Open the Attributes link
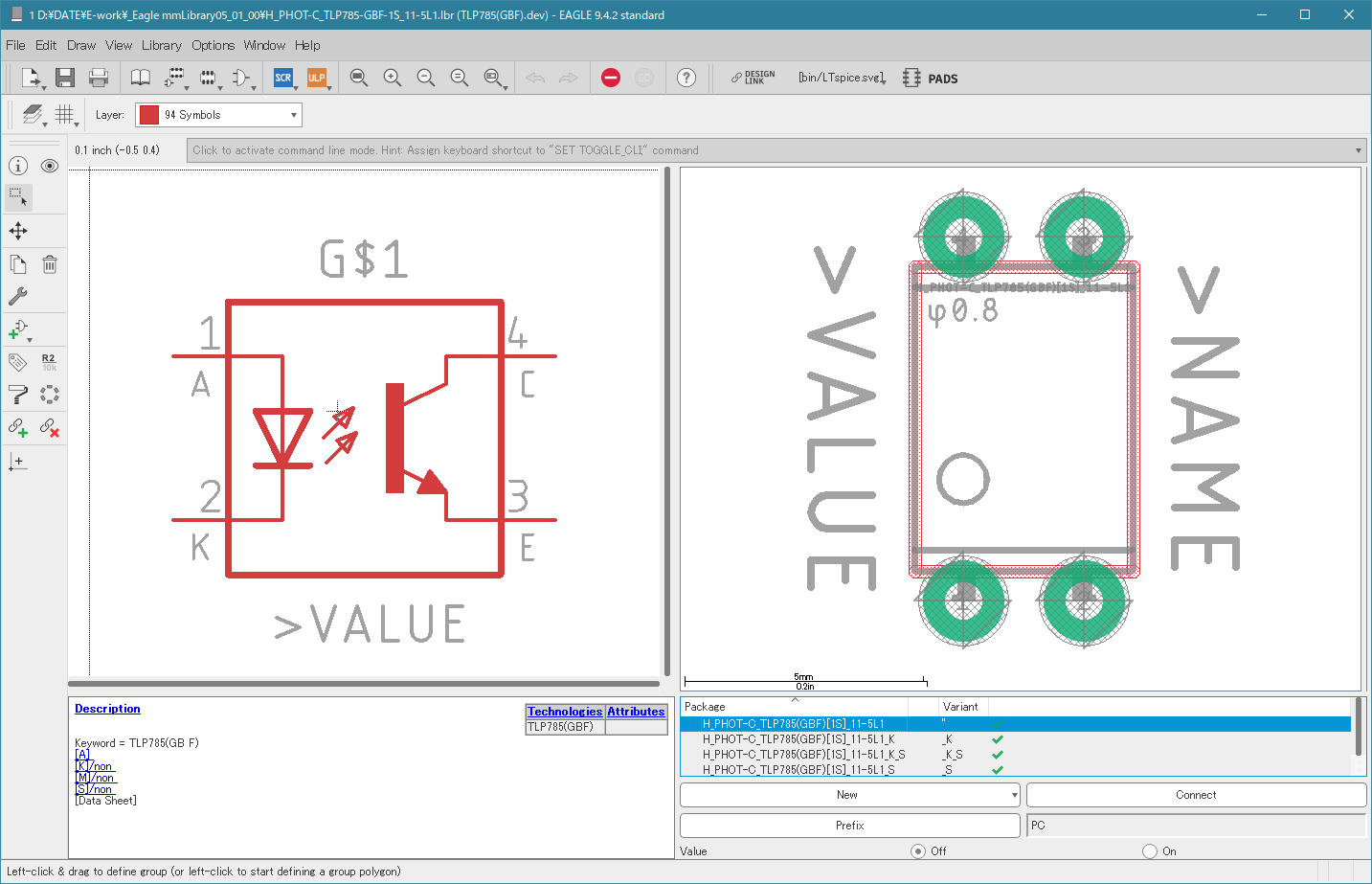Viewport: 1372px width, 884px height. point(636,712)
